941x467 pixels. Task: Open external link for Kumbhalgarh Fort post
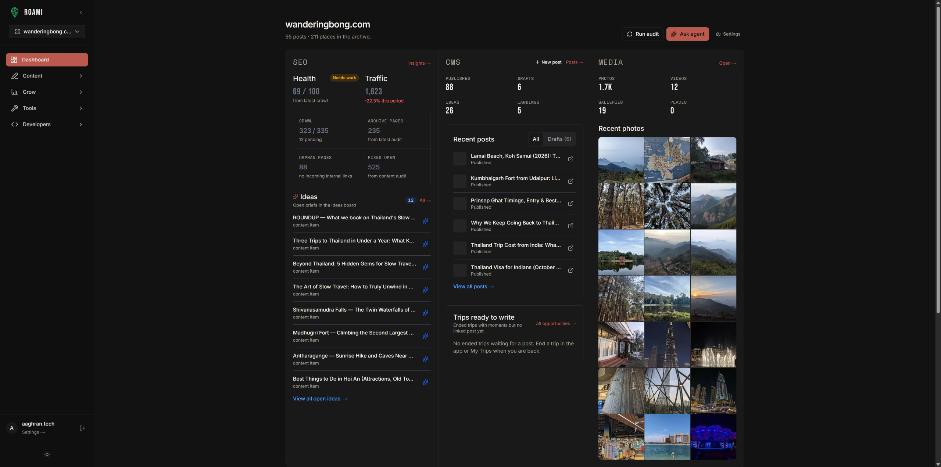tap(570, 181)
